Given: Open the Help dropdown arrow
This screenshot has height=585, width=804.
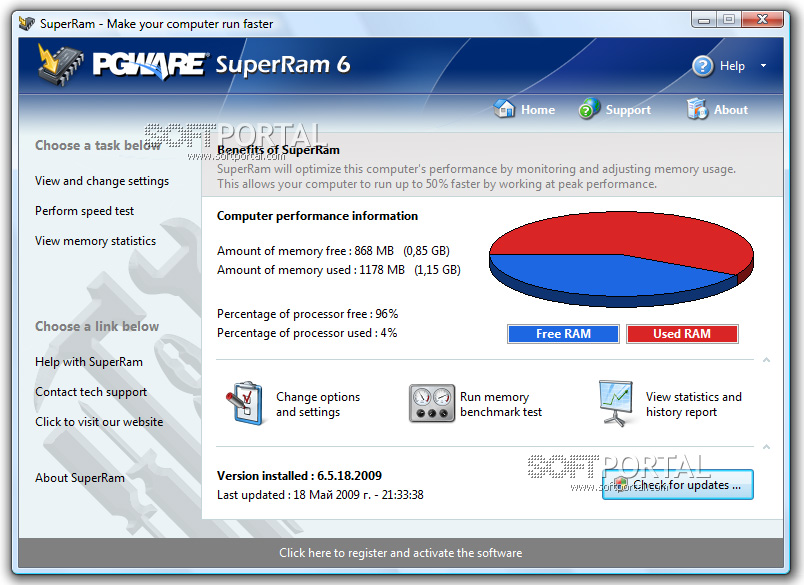Looking at the screenshot, I should click(763, 66).
